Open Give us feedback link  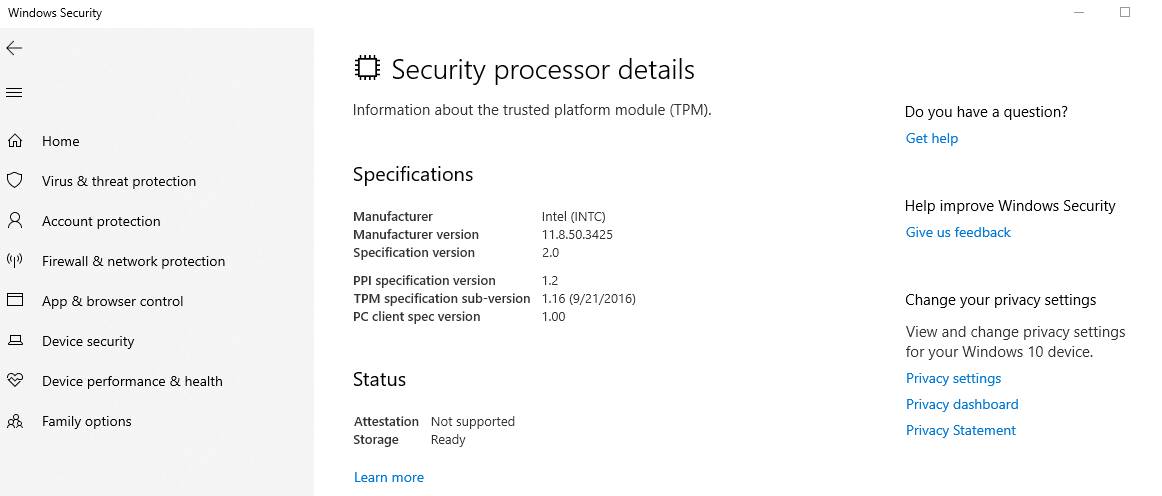pyautogui.click(x=958, y=232)
